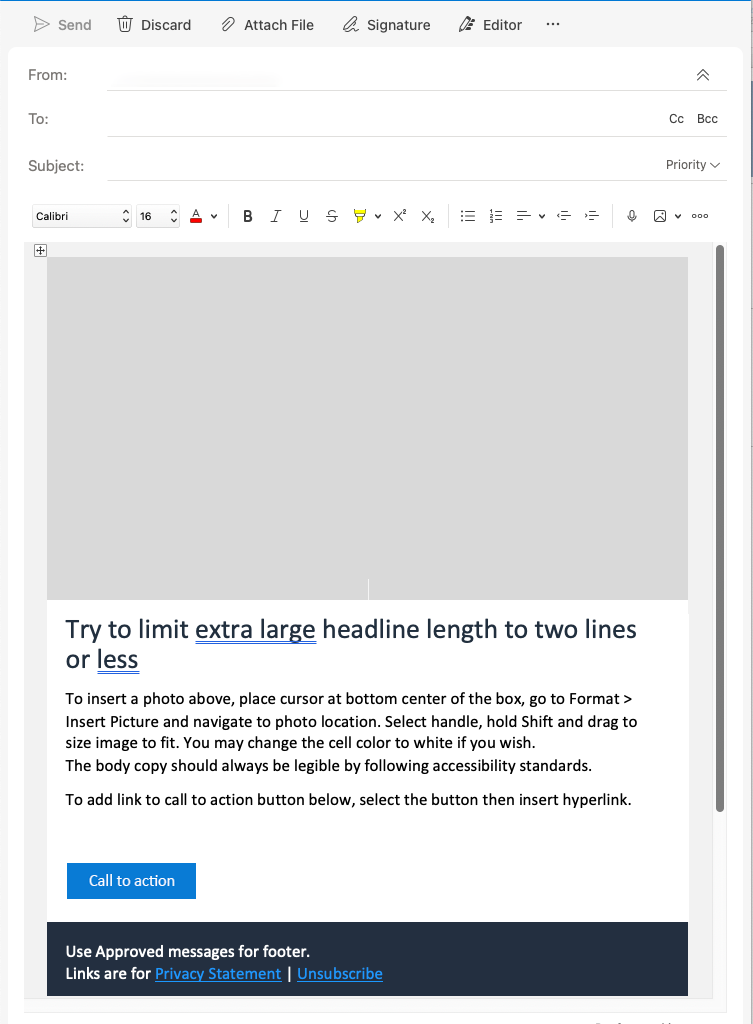
Task: Set text alignment with the align icon
Action: pos(523,216)
